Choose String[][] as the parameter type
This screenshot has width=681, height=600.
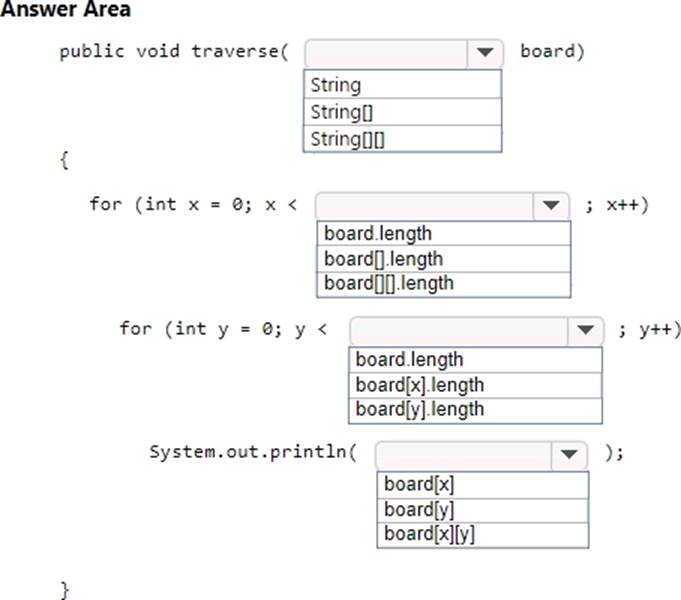[x=402, y=138]
